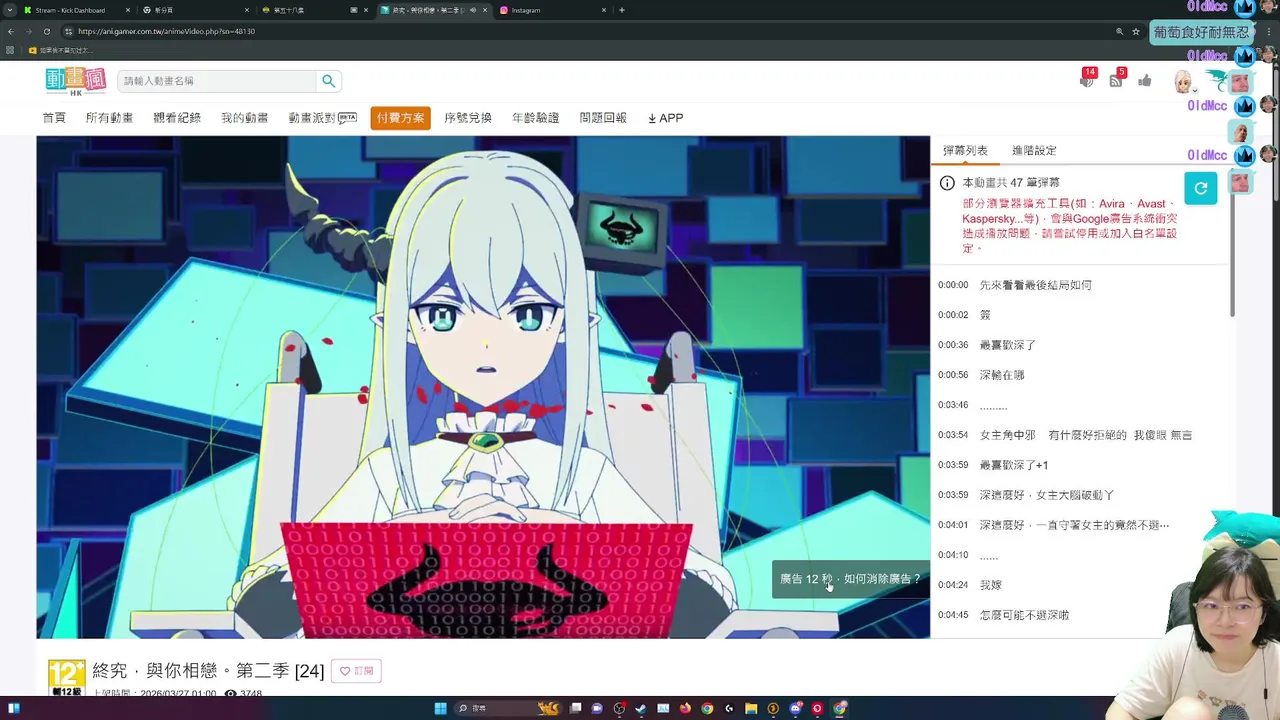Select the danmaku '我嫁' at 0:04:24

(x=990, y=585)
